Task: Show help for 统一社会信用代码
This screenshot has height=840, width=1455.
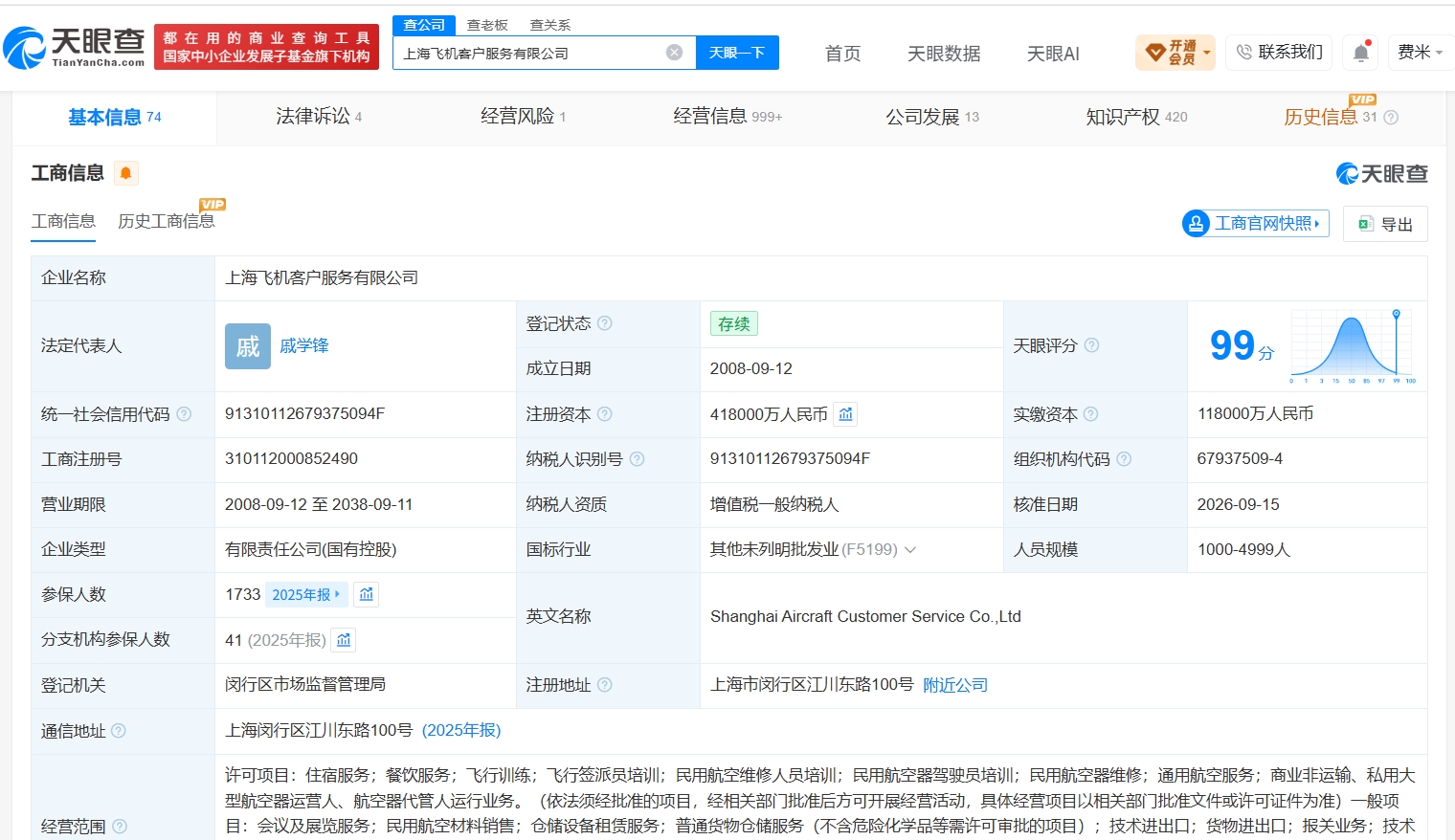Action: coord(184,414)
